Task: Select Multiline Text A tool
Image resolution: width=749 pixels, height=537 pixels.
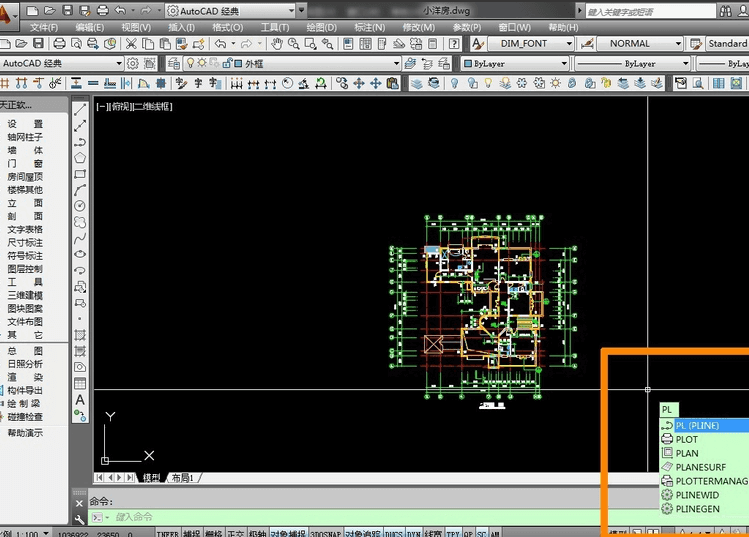Action: point(80,399)
